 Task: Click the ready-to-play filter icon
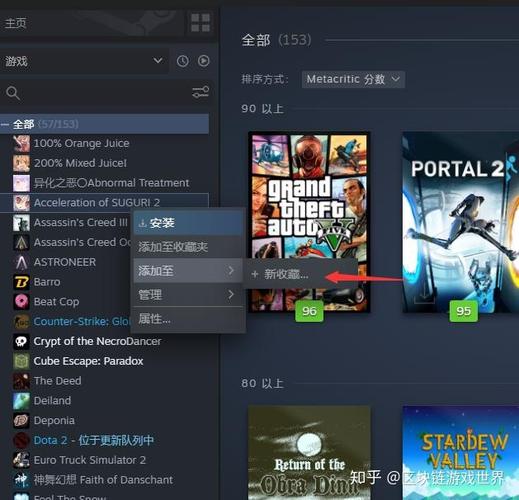click(x=203, y=61)
